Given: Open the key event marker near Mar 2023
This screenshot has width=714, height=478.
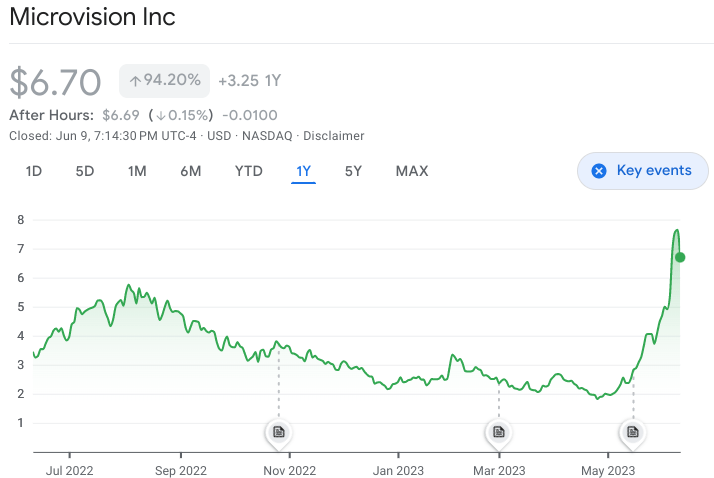Looking at the screenshot, I should pos(497,432).
